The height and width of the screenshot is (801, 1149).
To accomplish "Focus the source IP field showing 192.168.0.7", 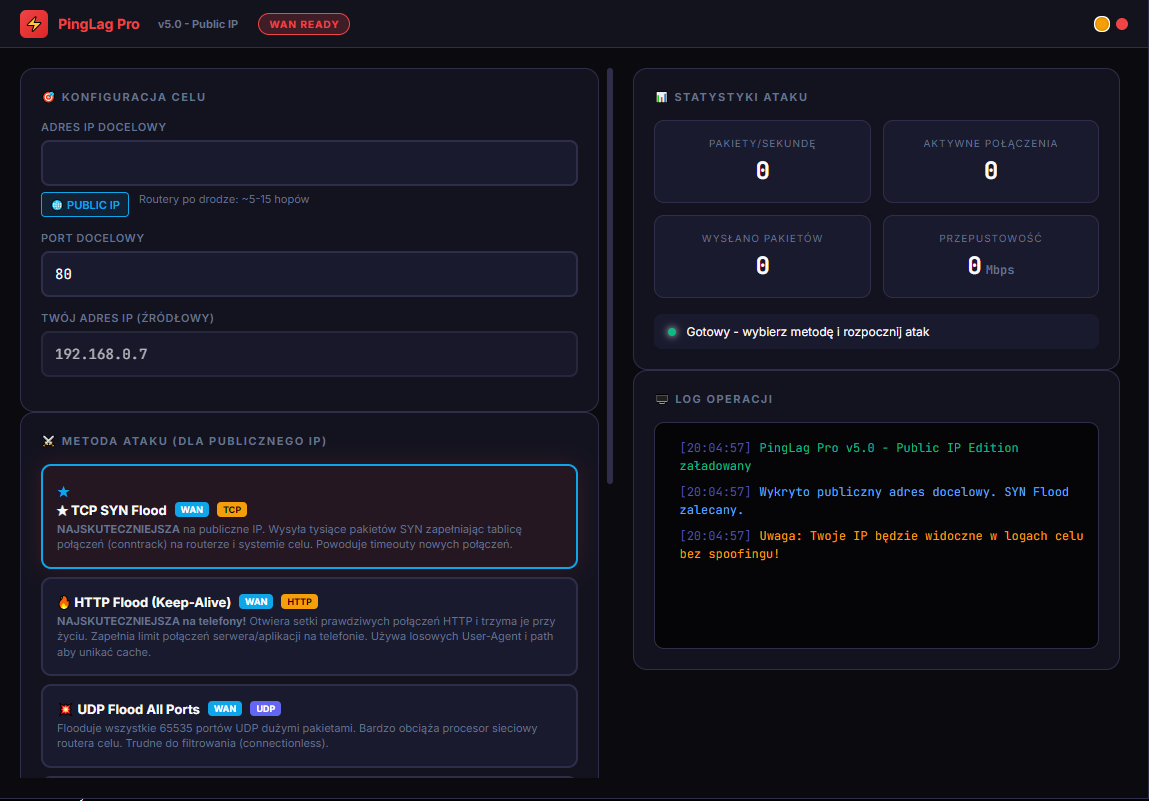I will click(309, 354).
